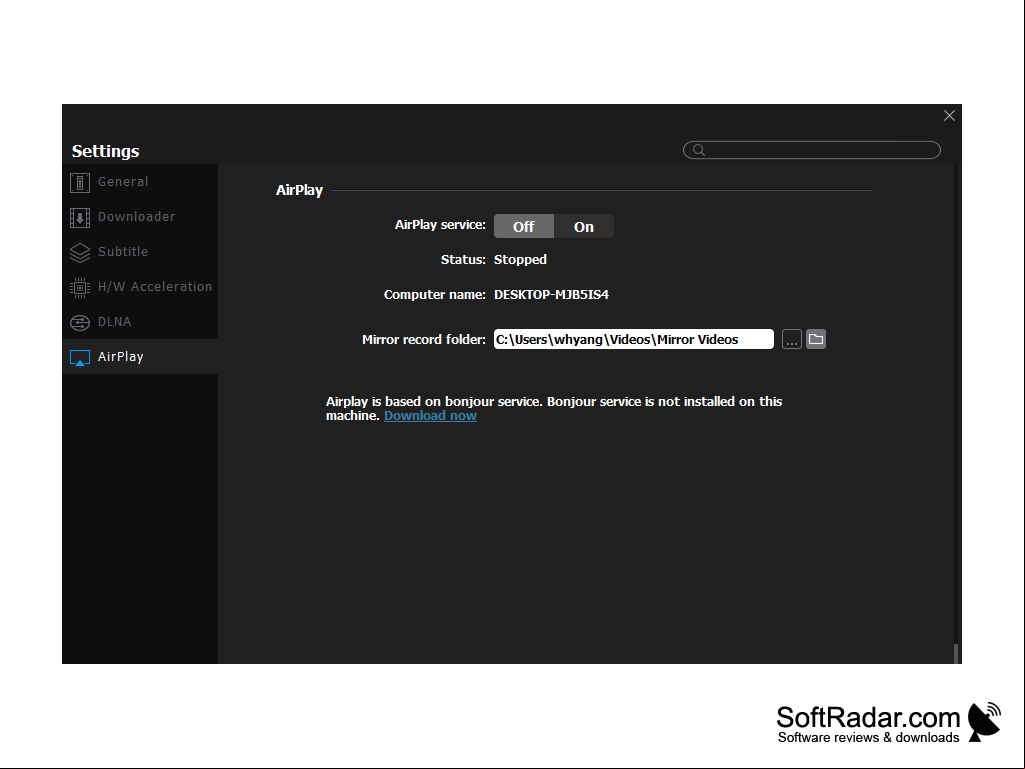Image resolution: width=1025 pixels, height=769 pixels.
Task: Open the Subtitle settings tab
Action: [x=140, y=252]
